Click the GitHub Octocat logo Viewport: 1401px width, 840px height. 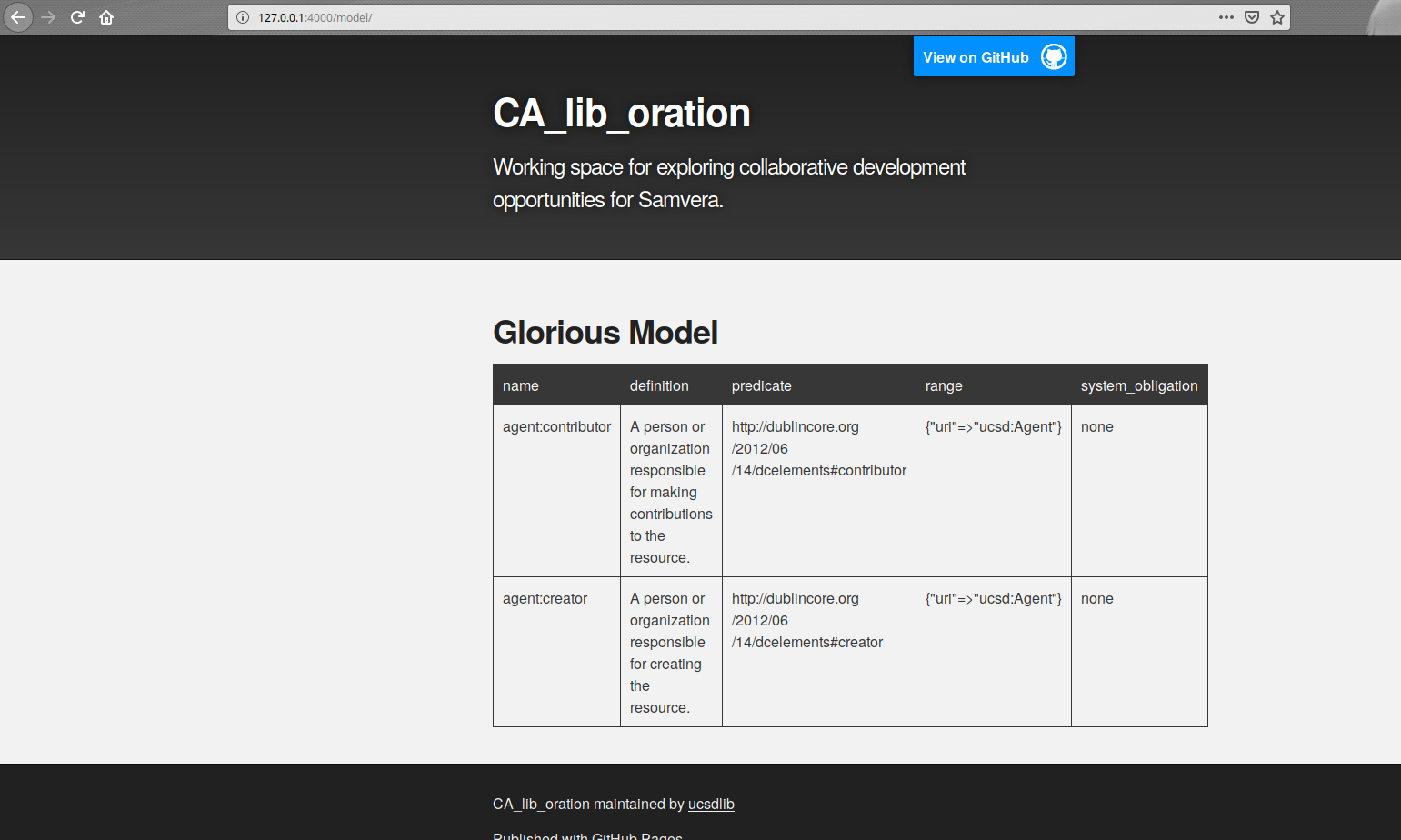click(1054, 56)
